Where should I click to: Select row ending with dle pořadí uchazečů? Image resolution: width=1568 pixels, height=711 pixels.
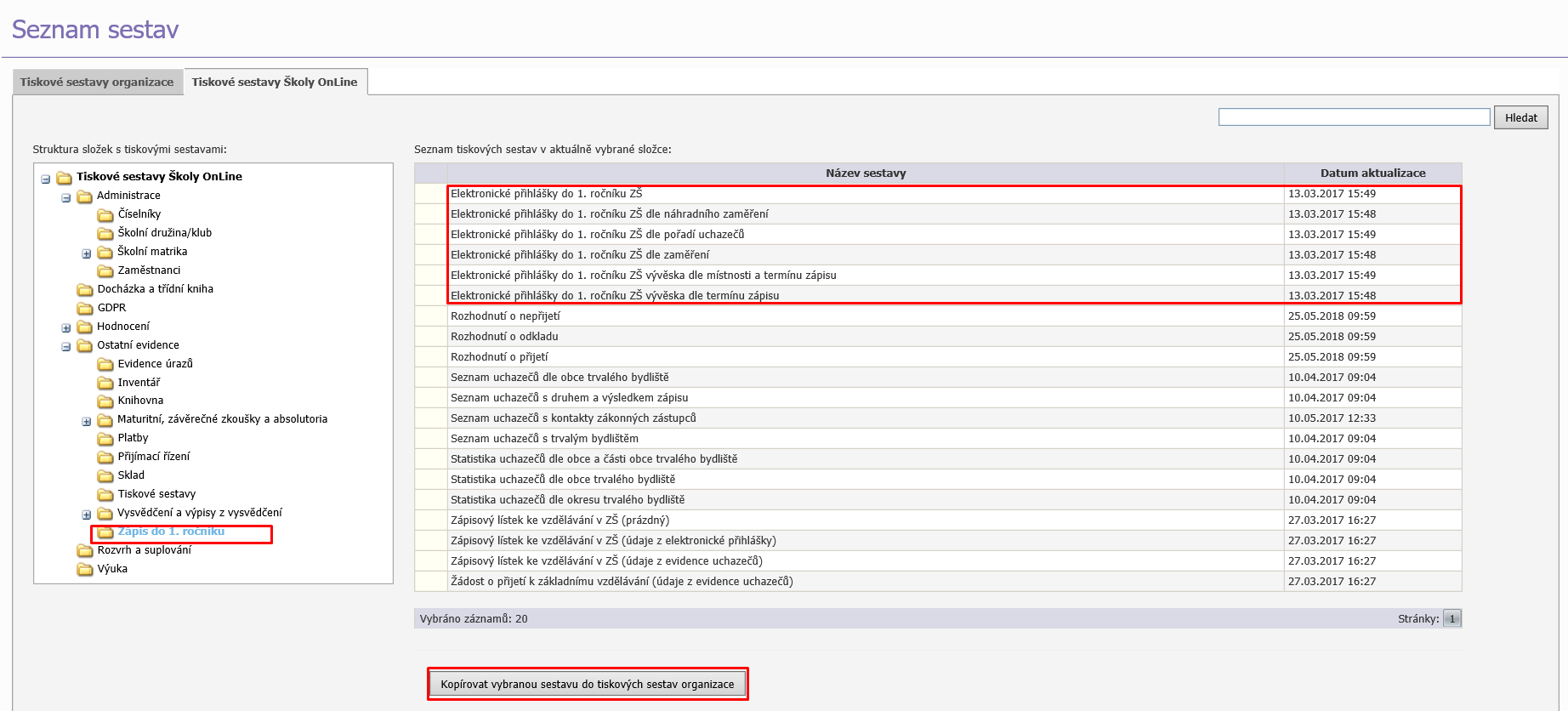click(x=938, y=235)
